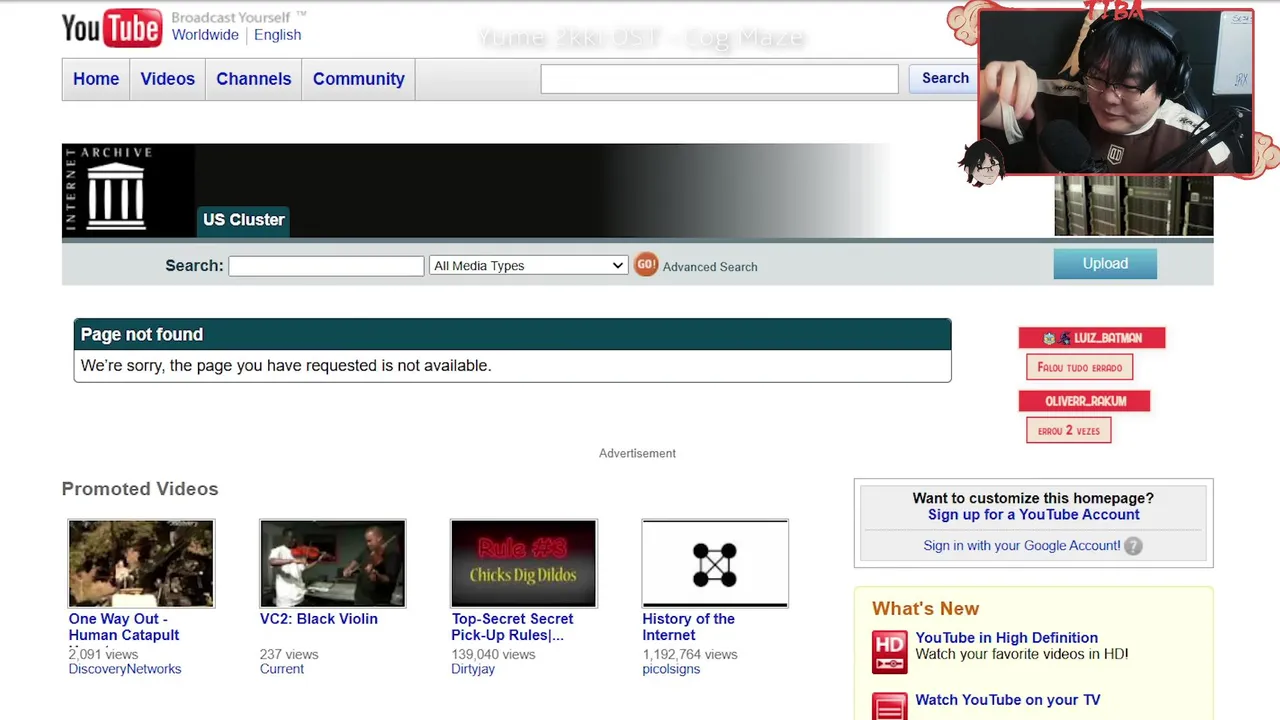Click the 'Falou tudo errado' badge
This screenshot has height=720, width=1280.
pos(1079,367)
